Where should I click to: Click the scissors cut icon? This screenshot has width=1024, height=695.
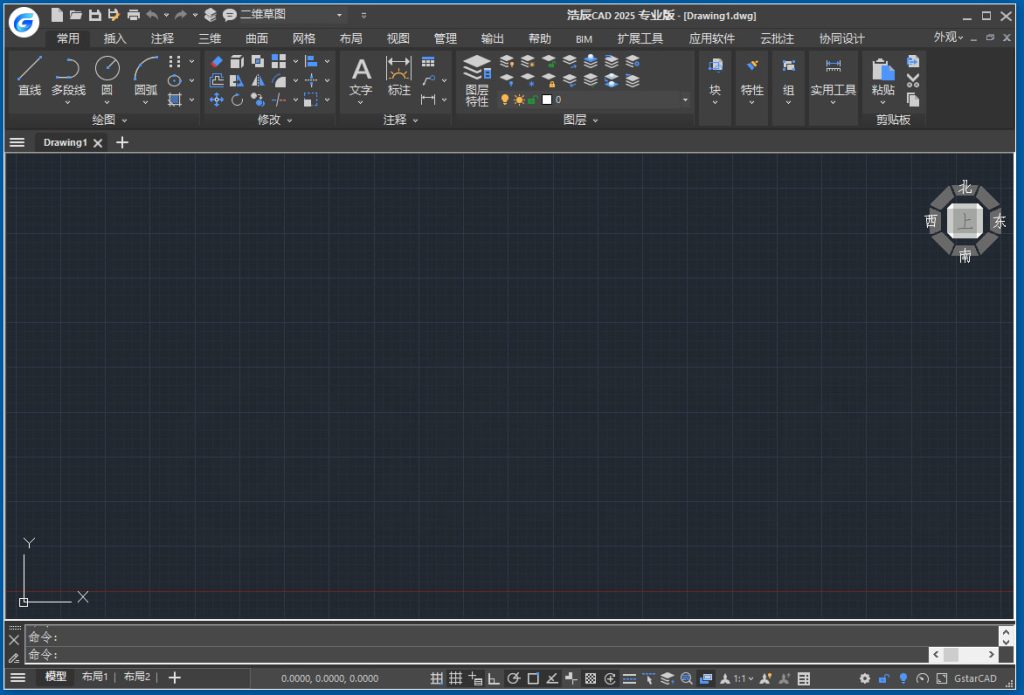(x=913, y=80)
